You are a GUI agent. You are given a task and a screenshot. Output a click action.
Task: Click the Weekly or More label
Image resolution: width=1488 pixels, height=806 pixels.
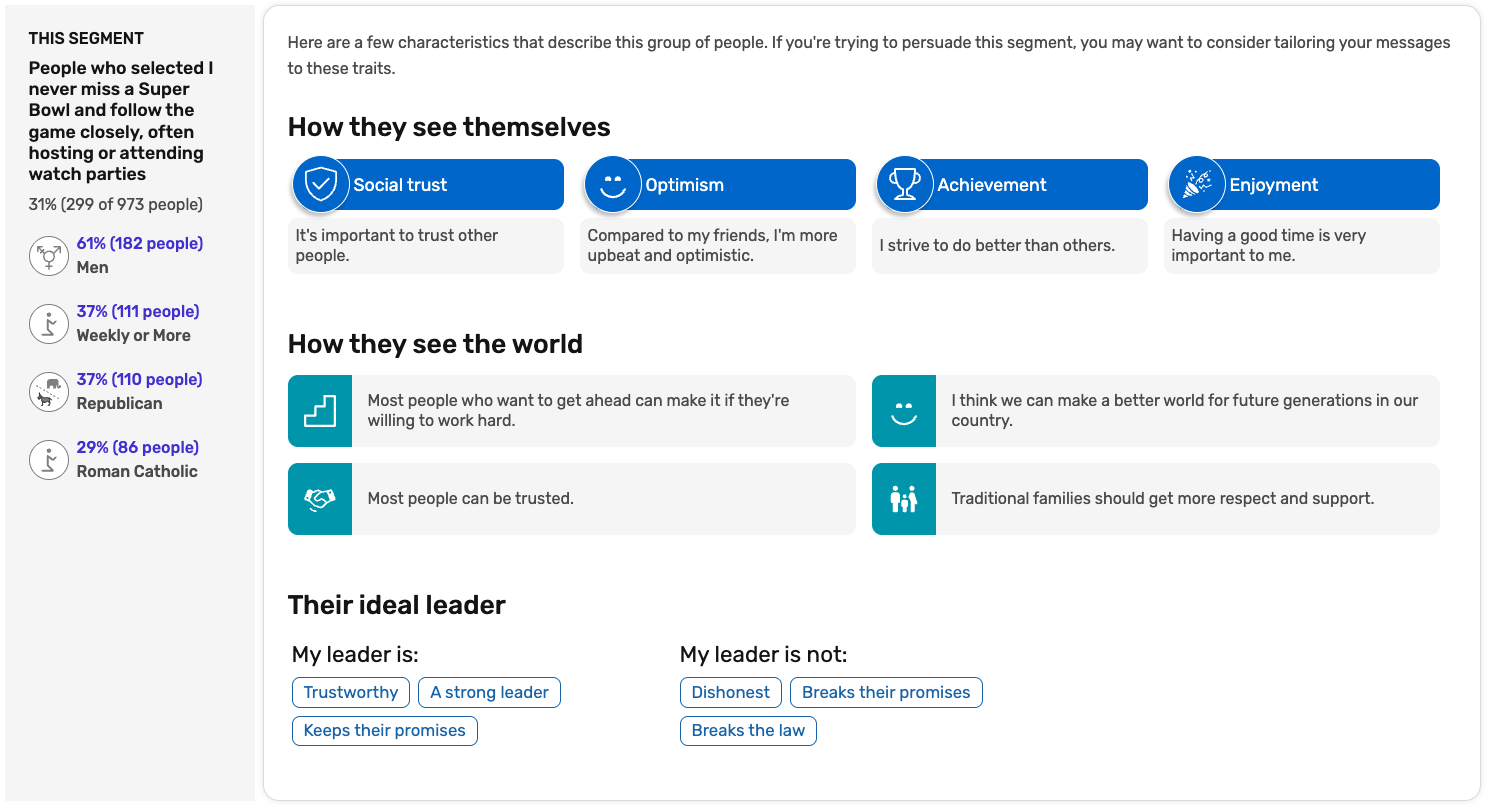pos(134,335)
